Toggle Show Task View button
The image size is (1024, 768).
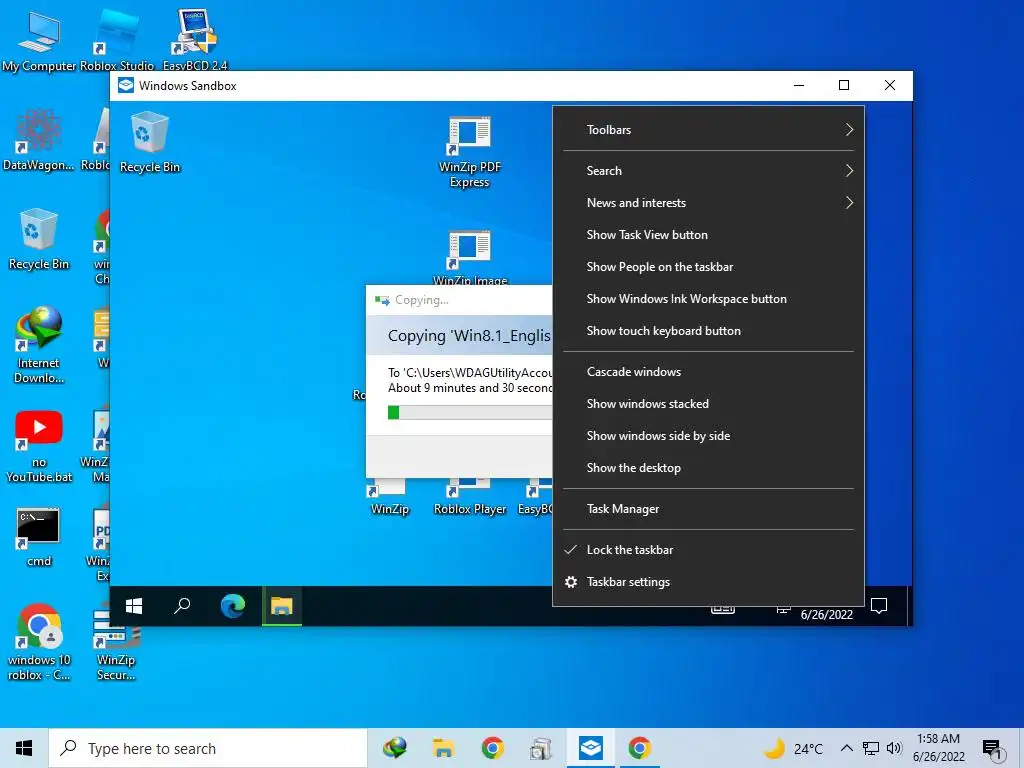[x=709, y=234]
